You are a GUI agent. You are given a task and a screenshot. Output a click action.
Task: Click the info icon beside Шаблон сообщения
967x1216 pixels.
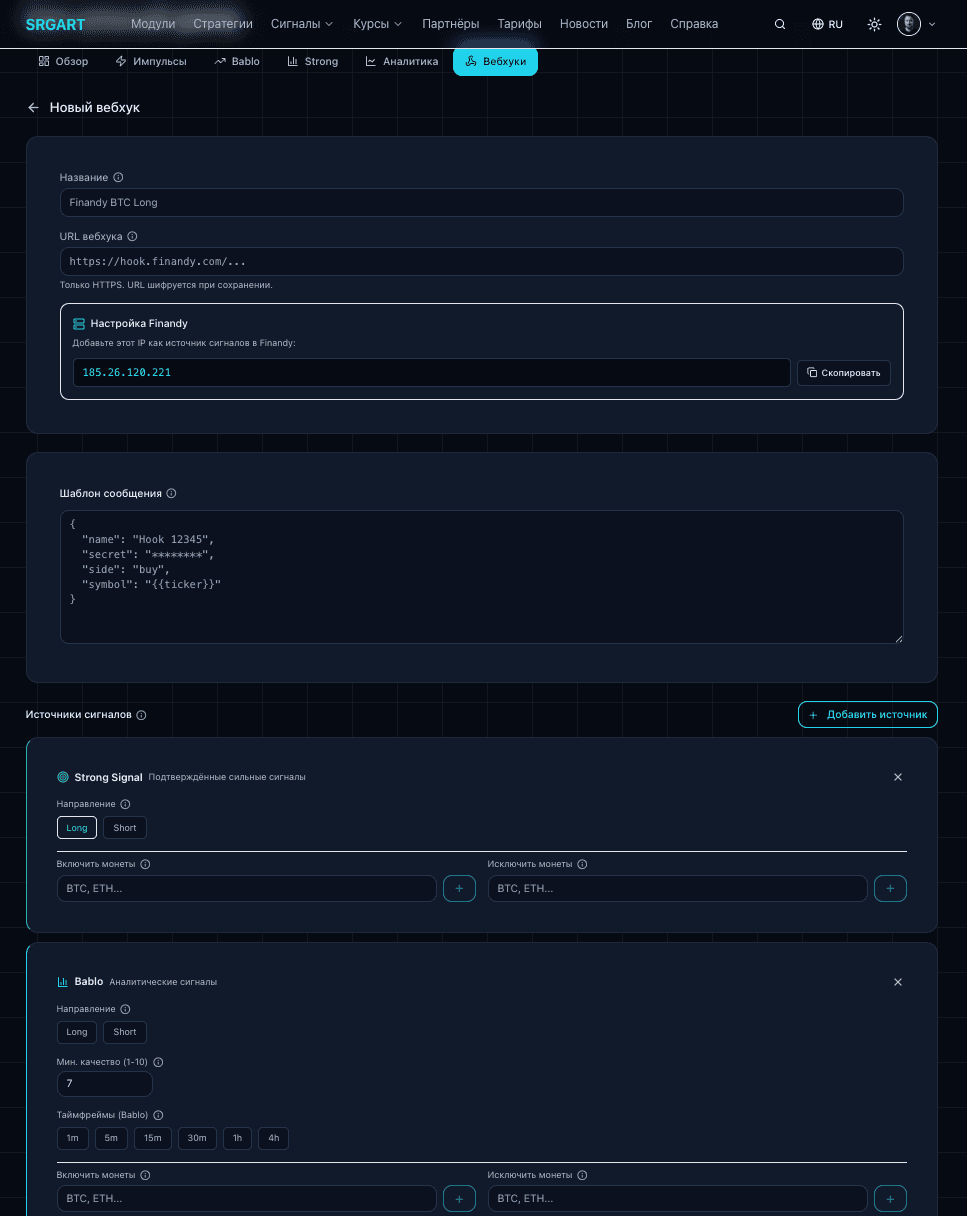171,493
